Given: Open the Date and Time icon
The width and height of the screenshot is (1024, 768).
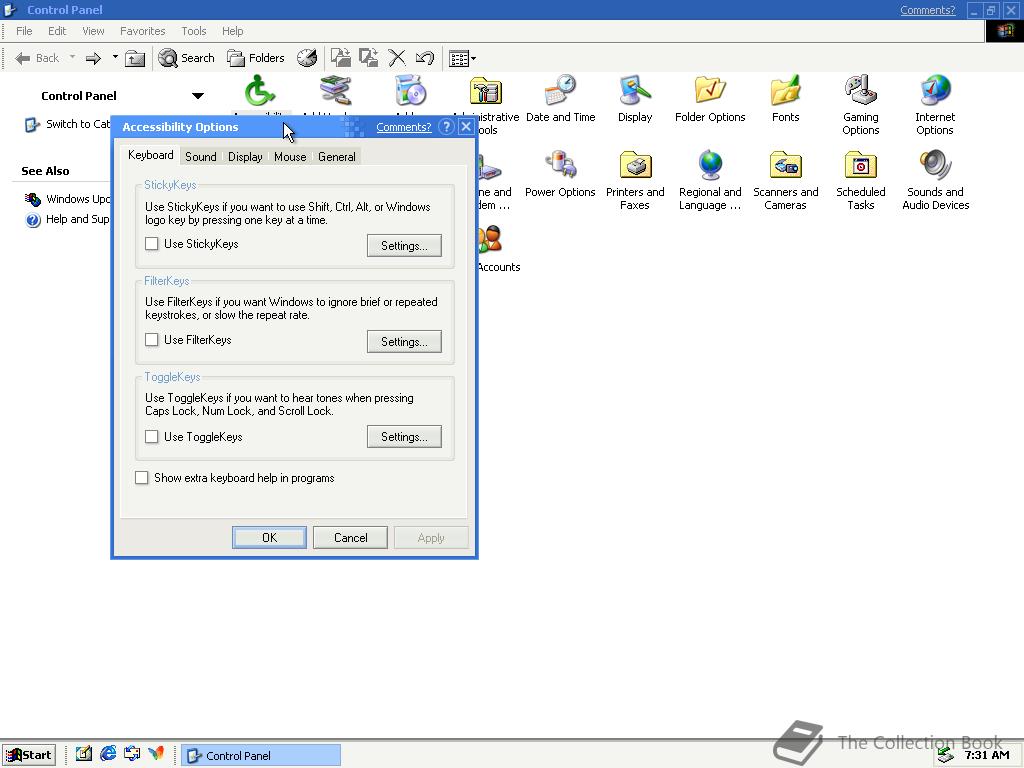Looking at the screenshot, I should [560, 99].
